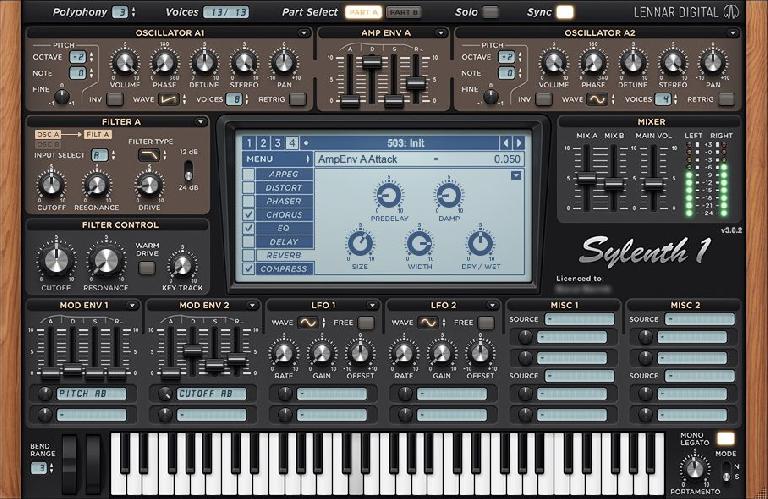This screenshot has width=768, height=499.
Task: Click the reverb Predelay knob
Action: 389,196
